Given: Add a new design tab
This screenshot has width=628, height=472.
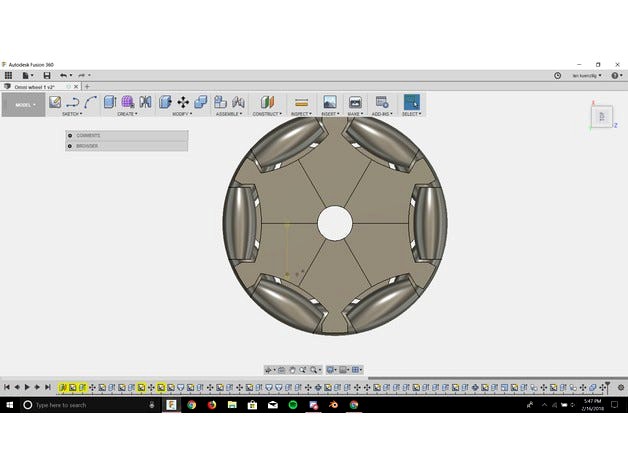Looking at the screenshot, I should coord(87,87).
